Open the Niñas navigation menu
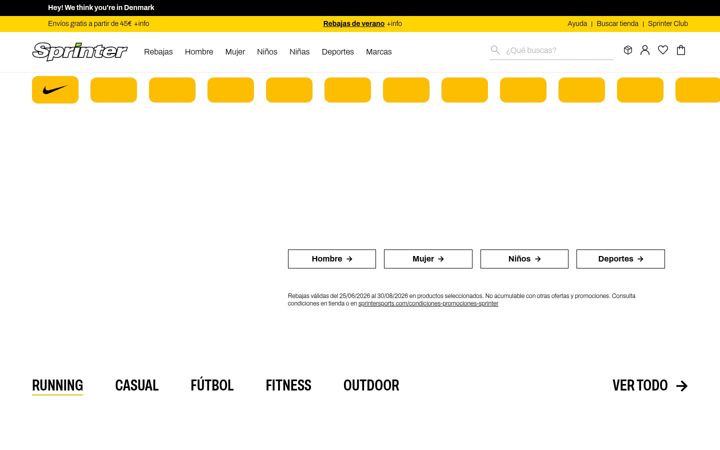Viewport: 720px width, 450px height. click(x=299, y=52)
